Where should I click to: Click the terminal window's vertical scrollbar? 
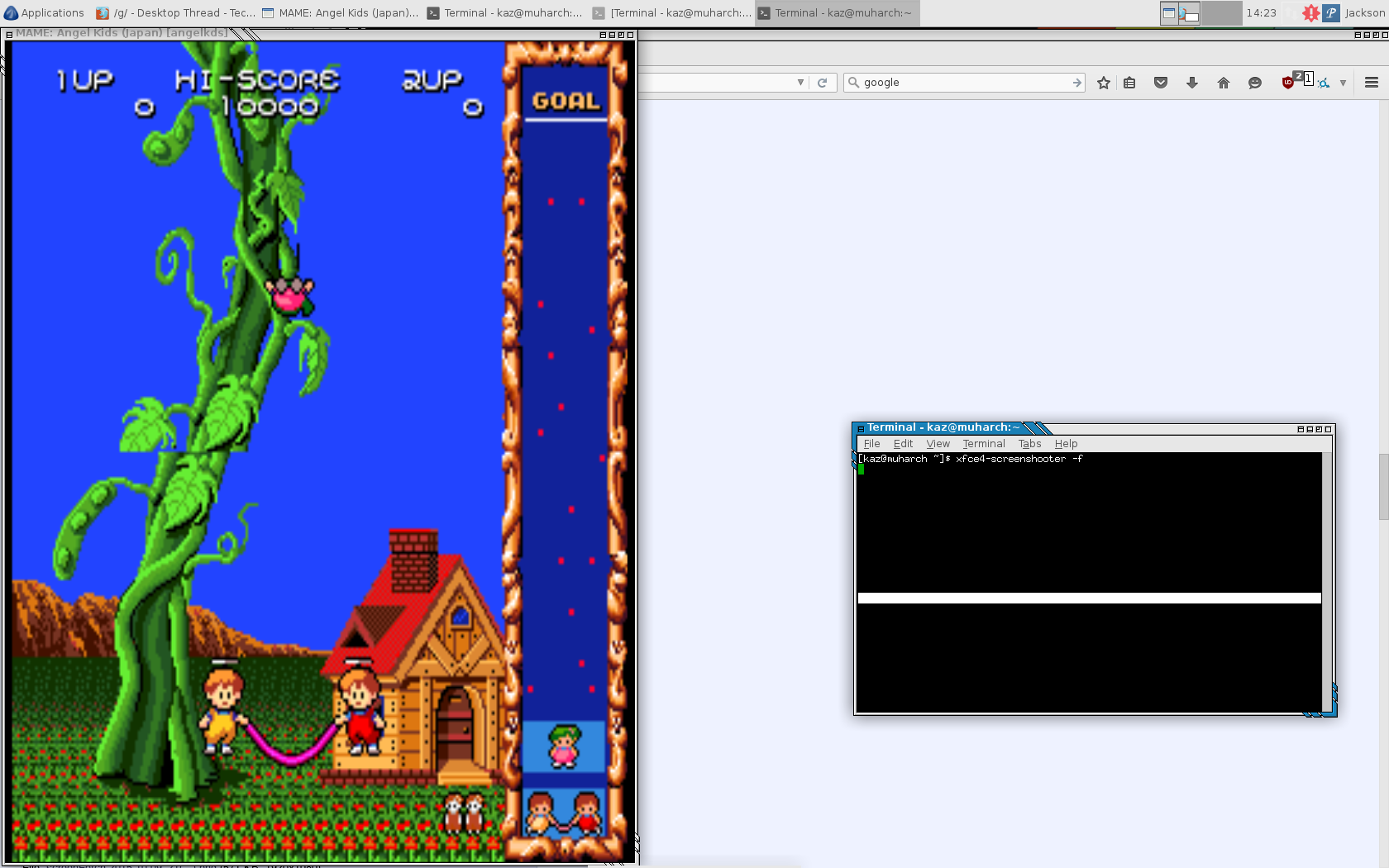pos(1326,582)
